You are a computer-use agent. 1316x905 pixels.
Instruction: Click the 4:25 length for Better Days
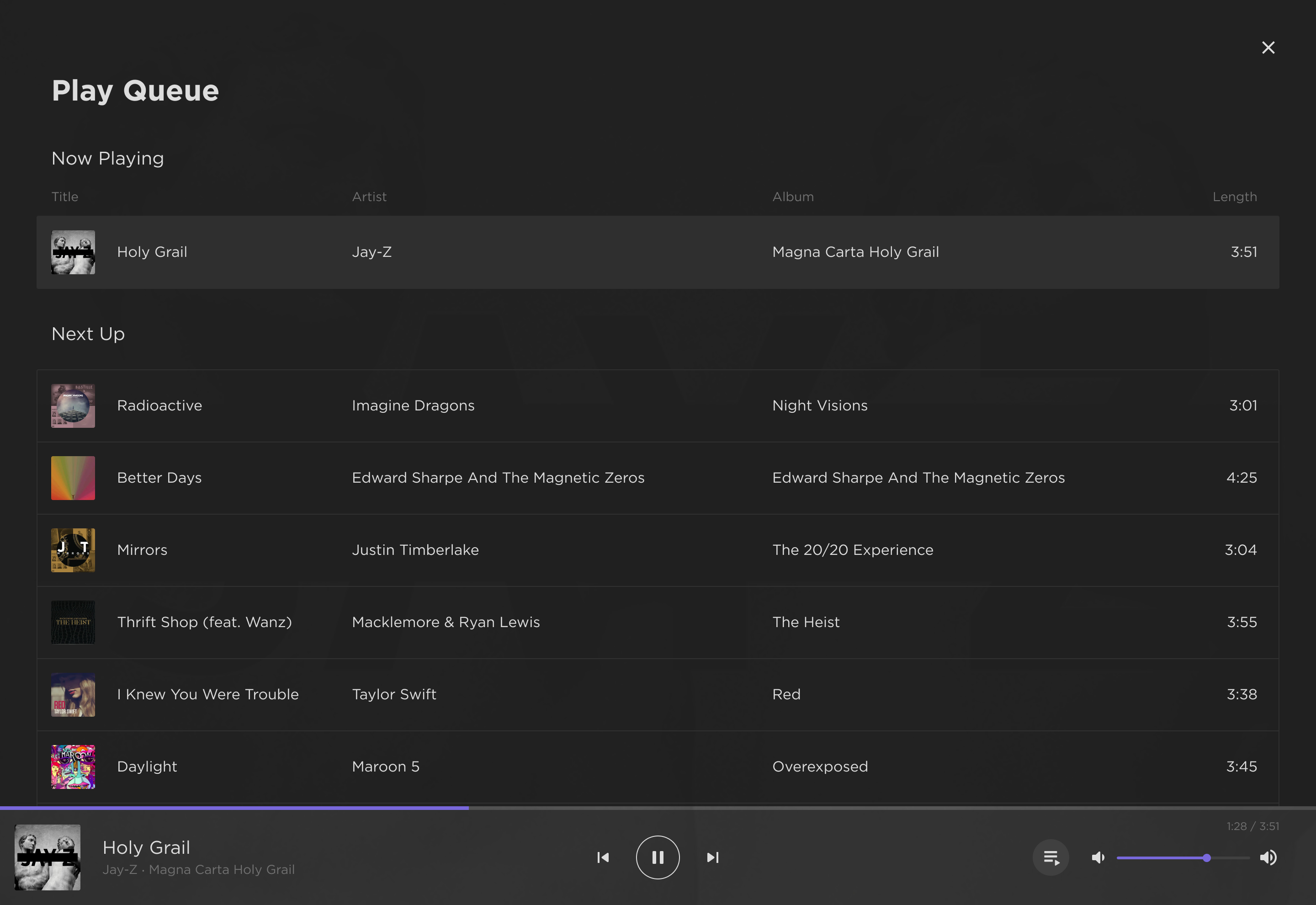pos(1241,478)
